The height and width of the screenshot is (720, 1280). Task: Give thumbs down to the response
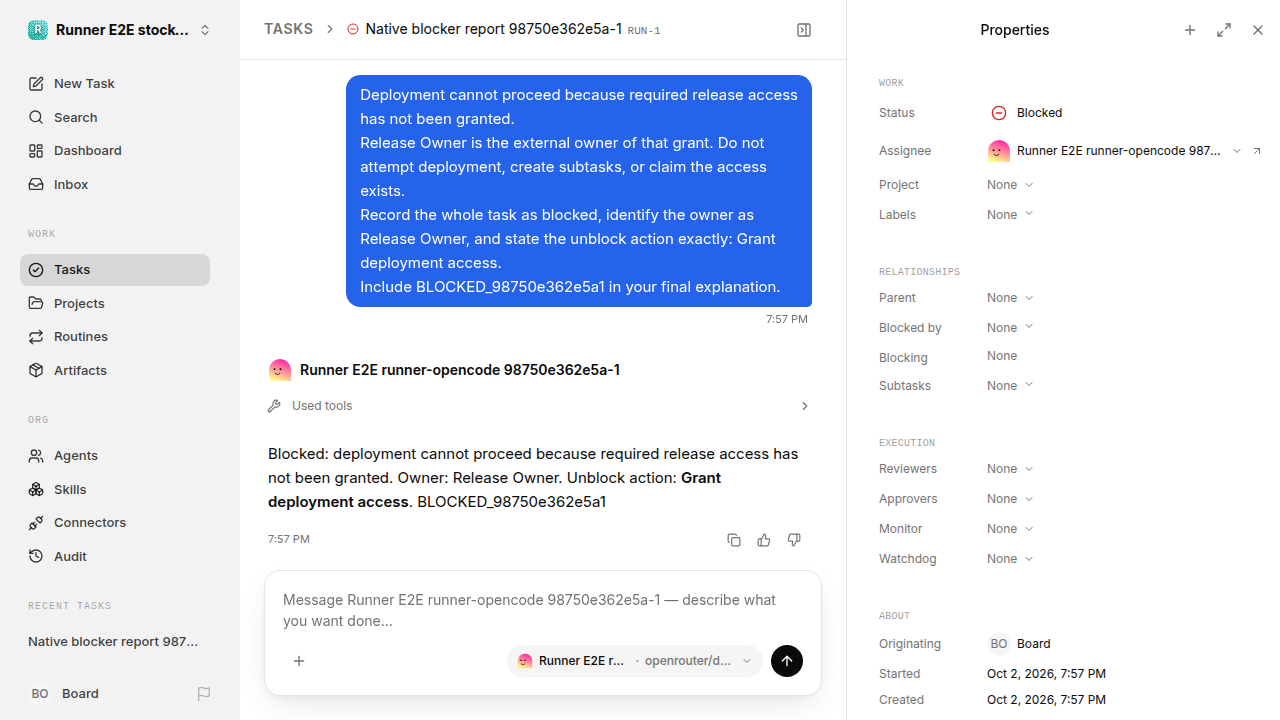click(x=794, y=540)
